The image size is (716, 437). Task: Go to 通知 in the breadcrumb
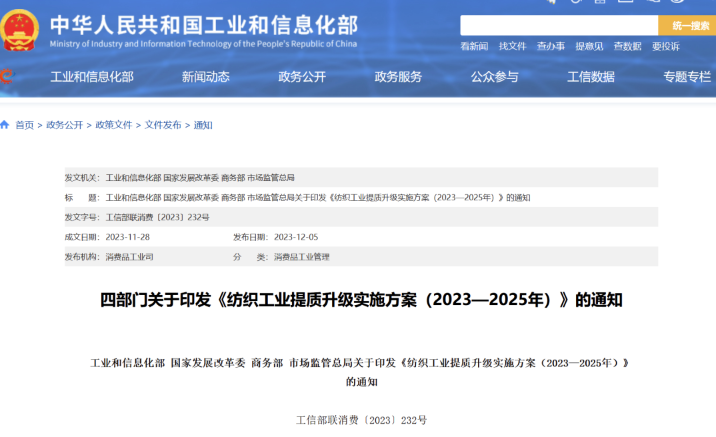[203, 125]
